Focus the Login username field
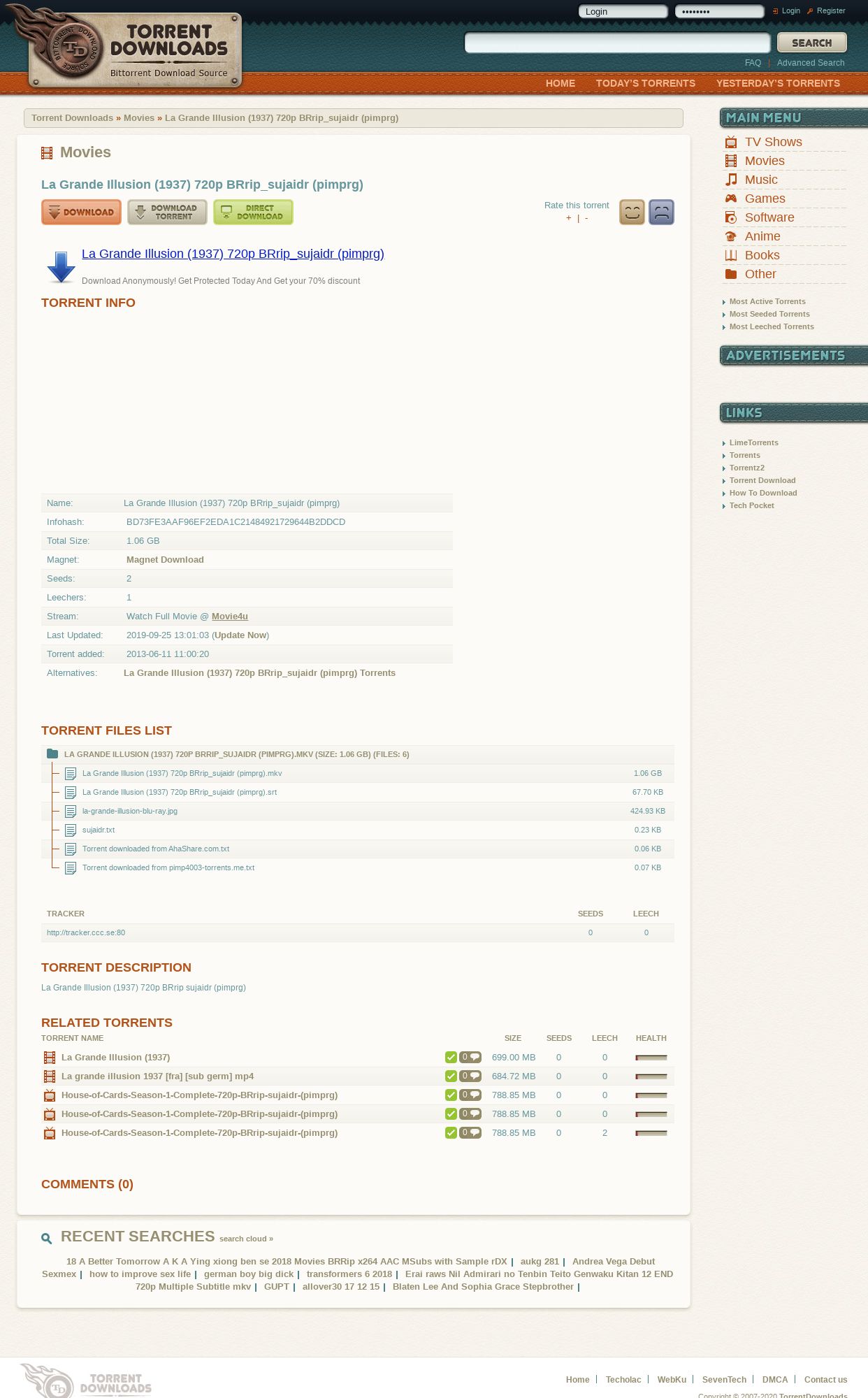The image size is (868, 1398). [623, 11]
